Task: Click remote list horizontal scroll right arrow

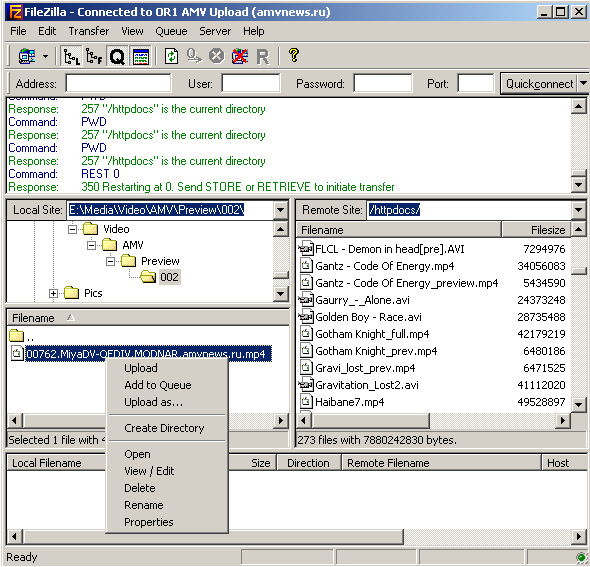Action: (563, 421)
